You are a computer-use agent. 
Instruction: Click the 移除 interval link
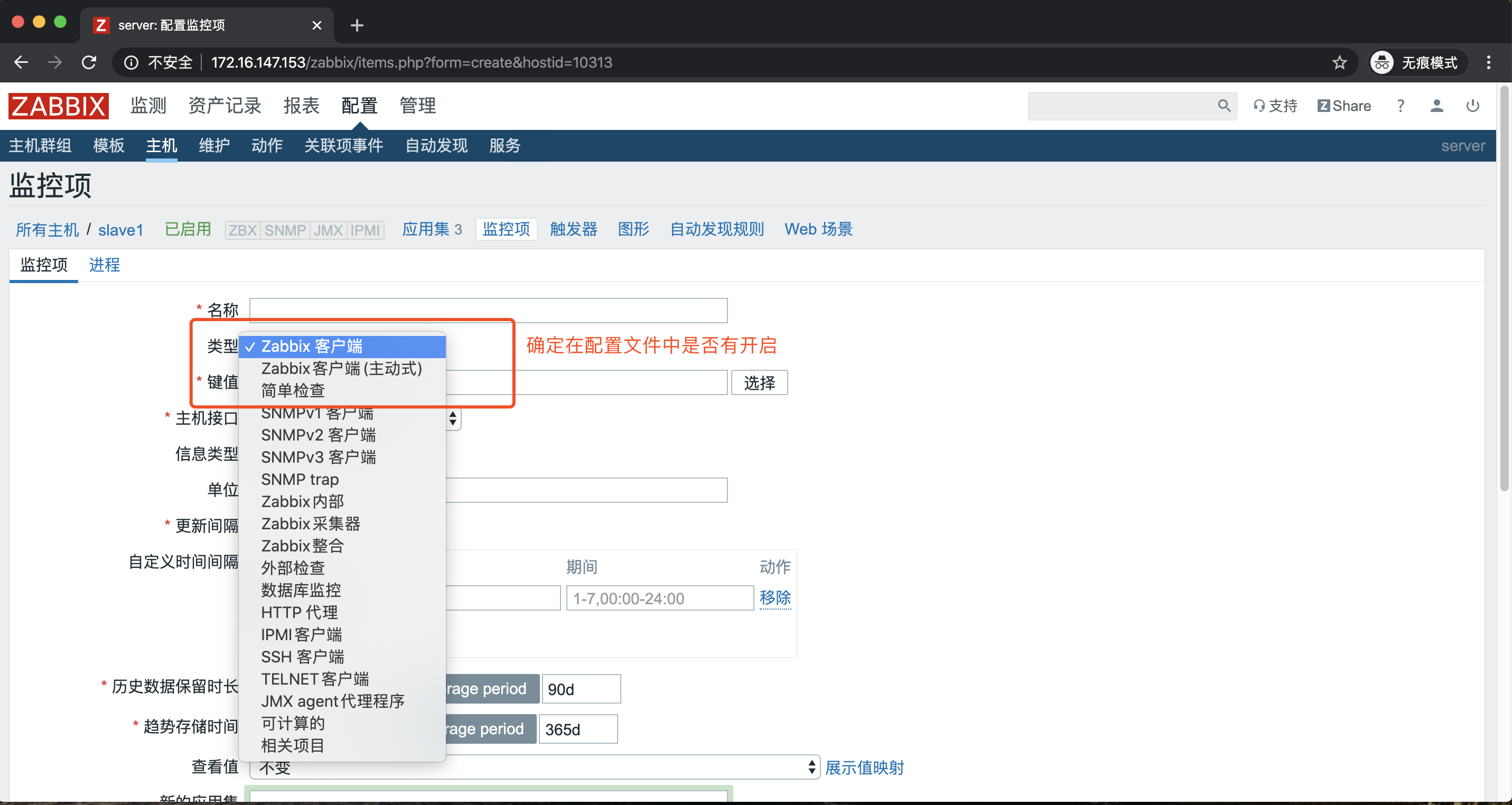pyautogui.click(x=775, y=598)
